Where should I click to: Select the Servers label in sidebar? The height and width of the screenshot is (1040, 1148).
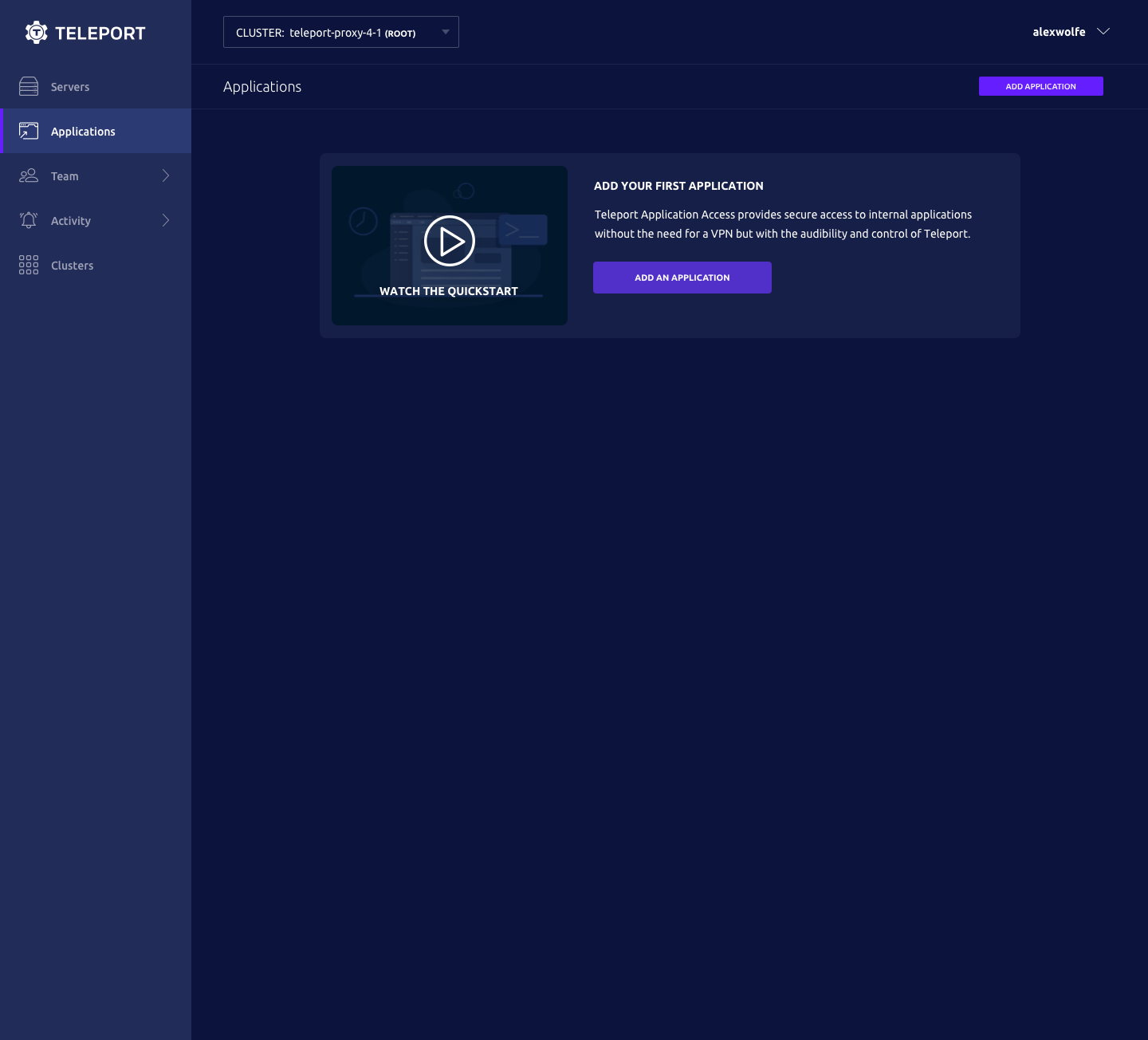pyautogui.click(x=70, y=87)
